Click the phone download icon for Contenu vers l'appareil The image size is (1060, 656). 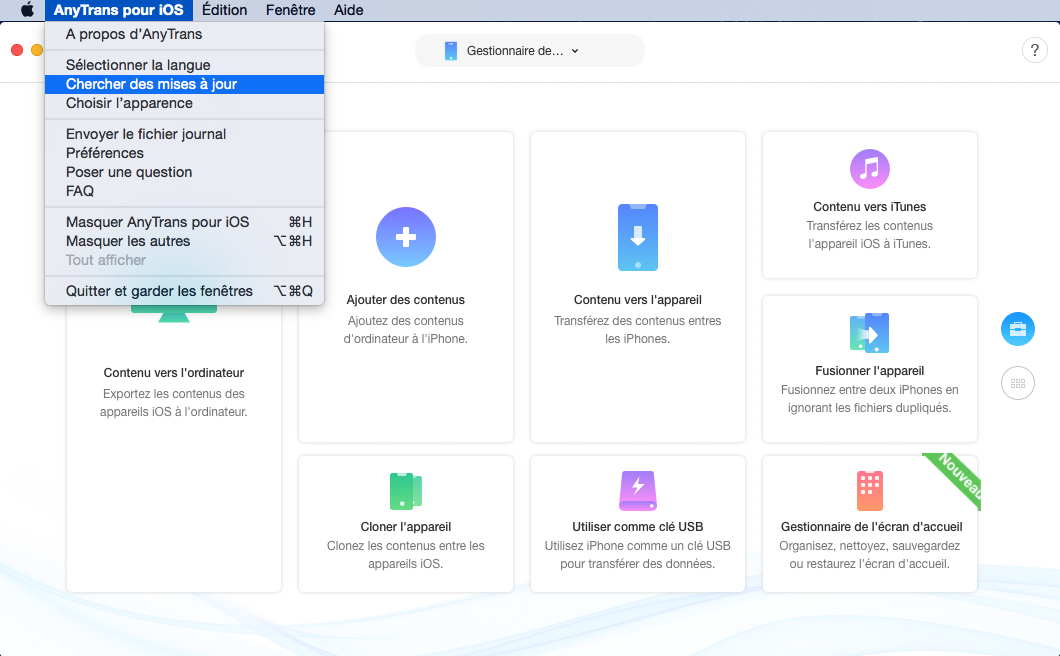point(637,237)
